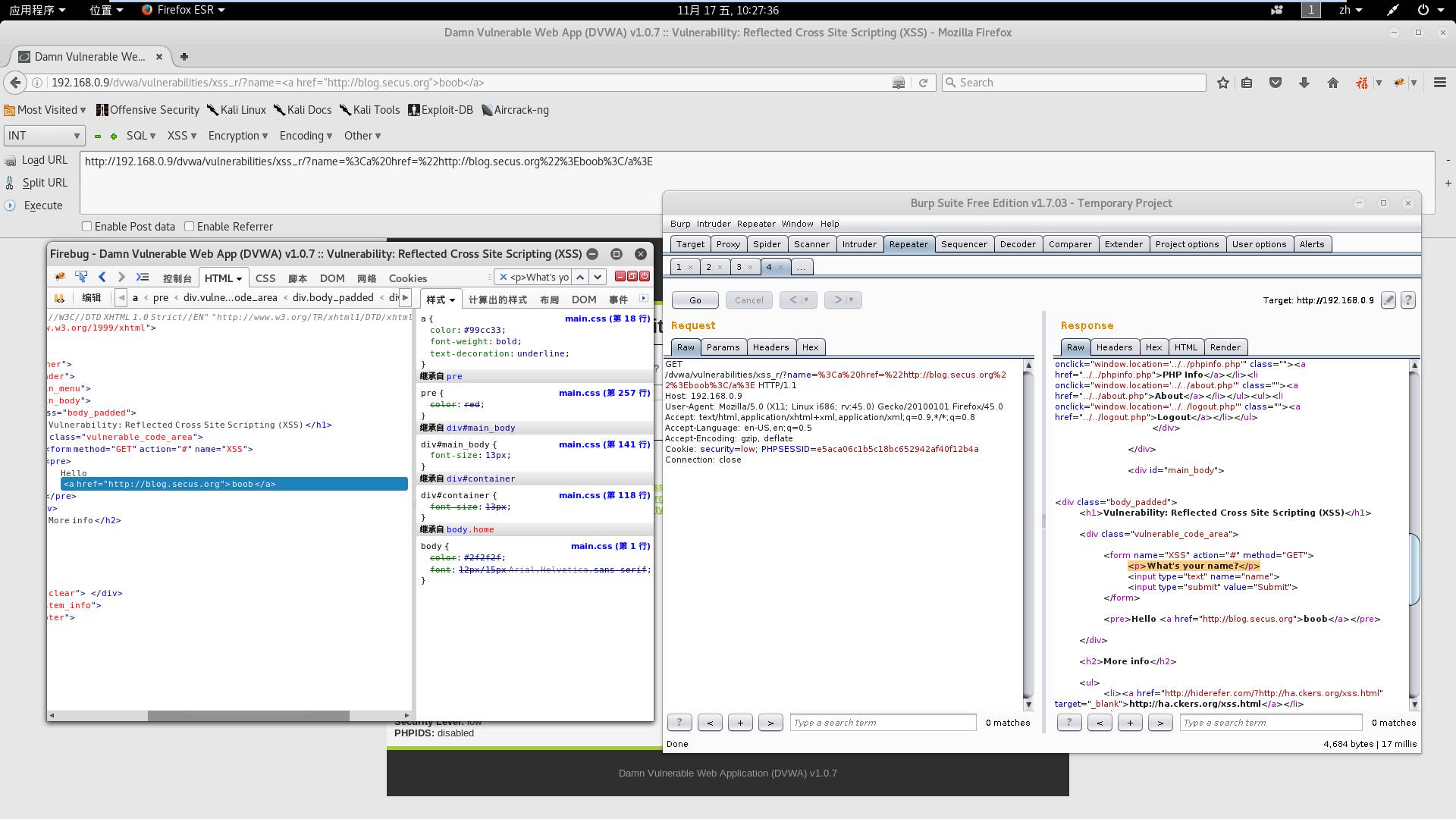
Task: Click the Firefox Search input field
Action: pos(1074,83)
